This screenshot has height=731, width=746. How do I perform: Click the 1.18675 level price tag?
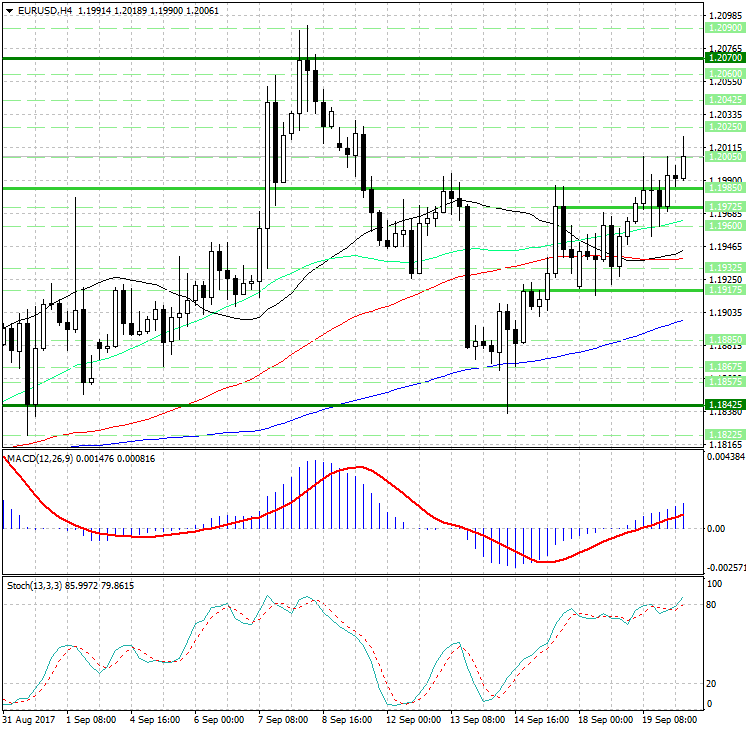tap(725, 366)
